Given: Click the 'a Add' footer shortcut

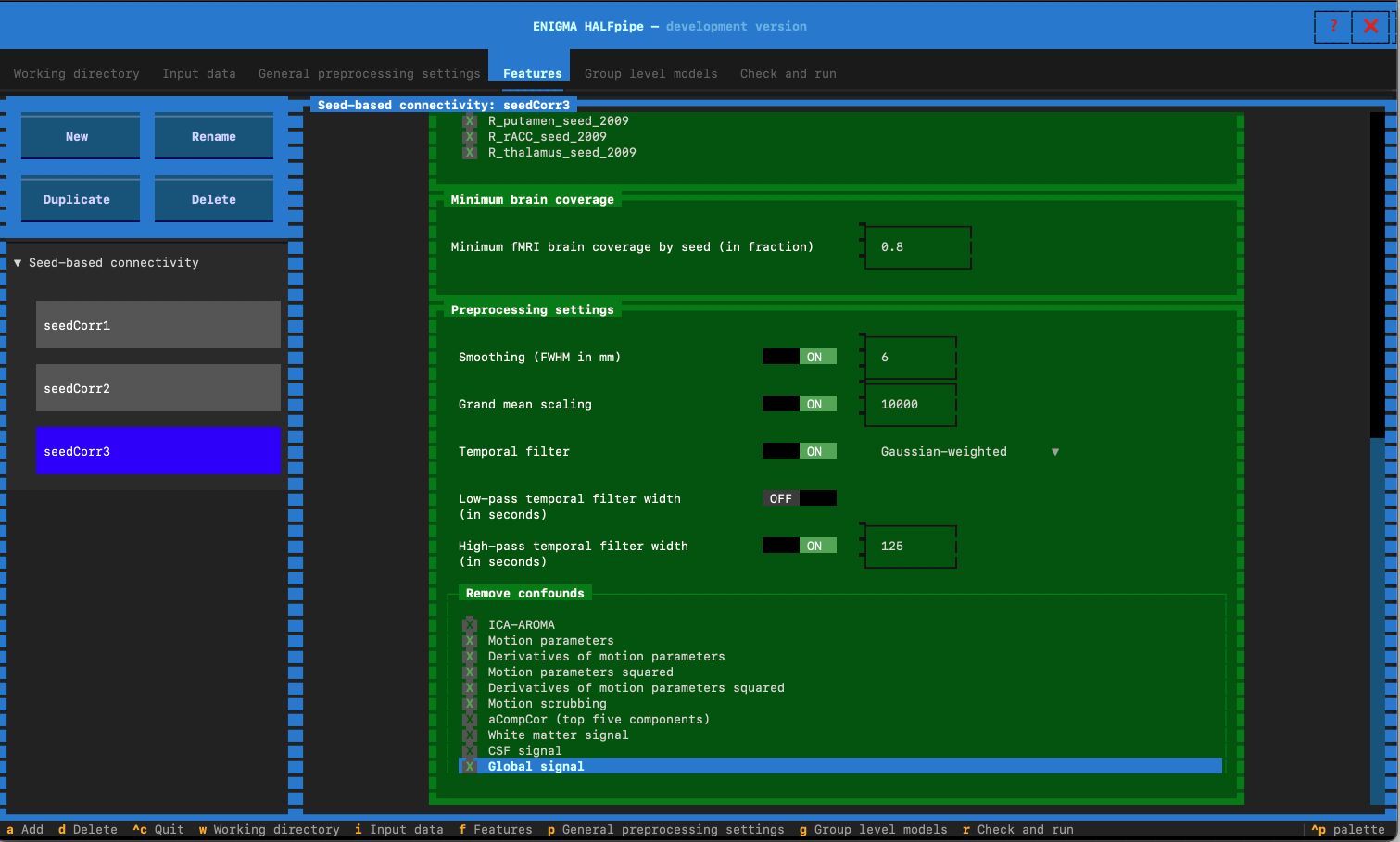Looking at the screenshot, I should click(25, 830).
